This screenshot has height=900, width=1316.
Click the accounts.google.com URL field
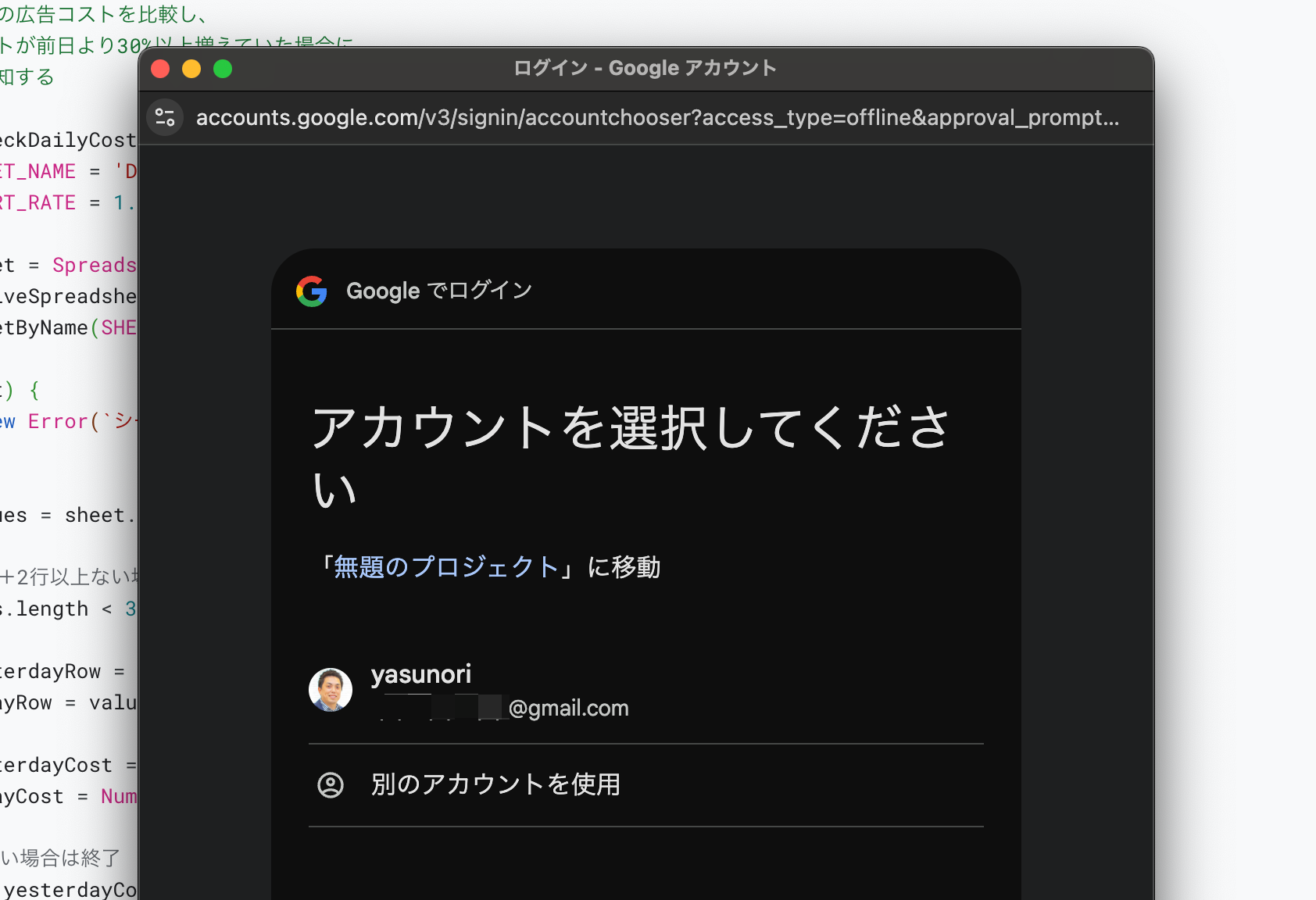(656, 117)
